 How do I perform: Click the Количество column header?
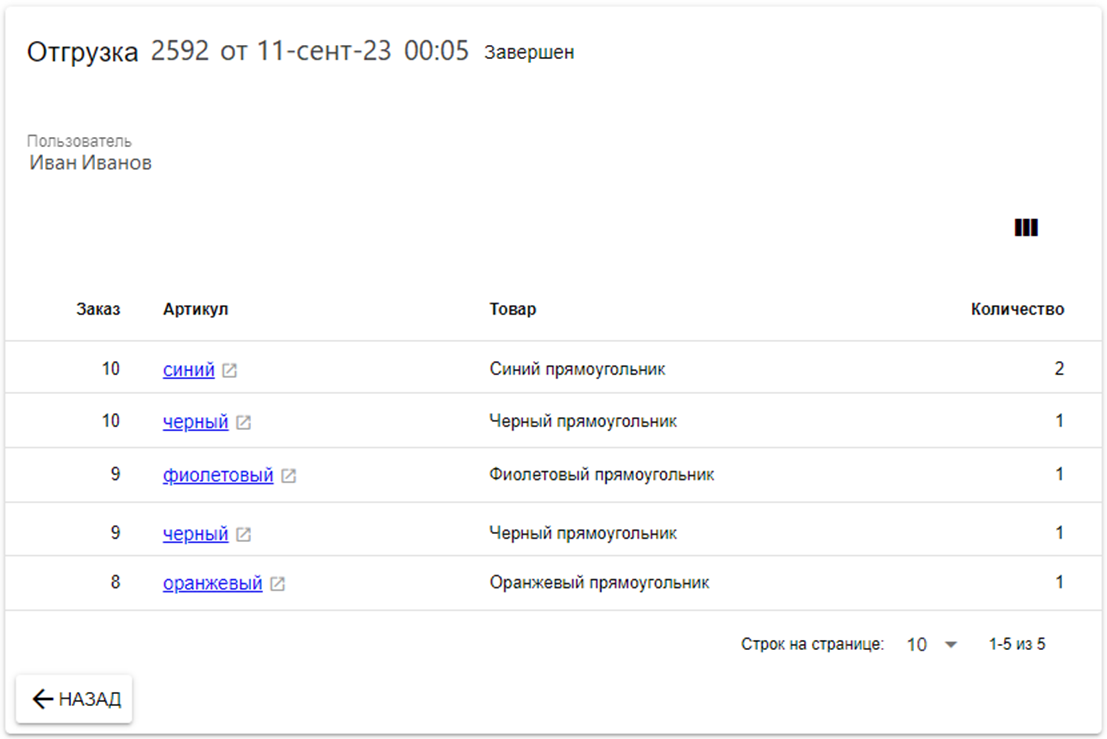pos(1017,309)
